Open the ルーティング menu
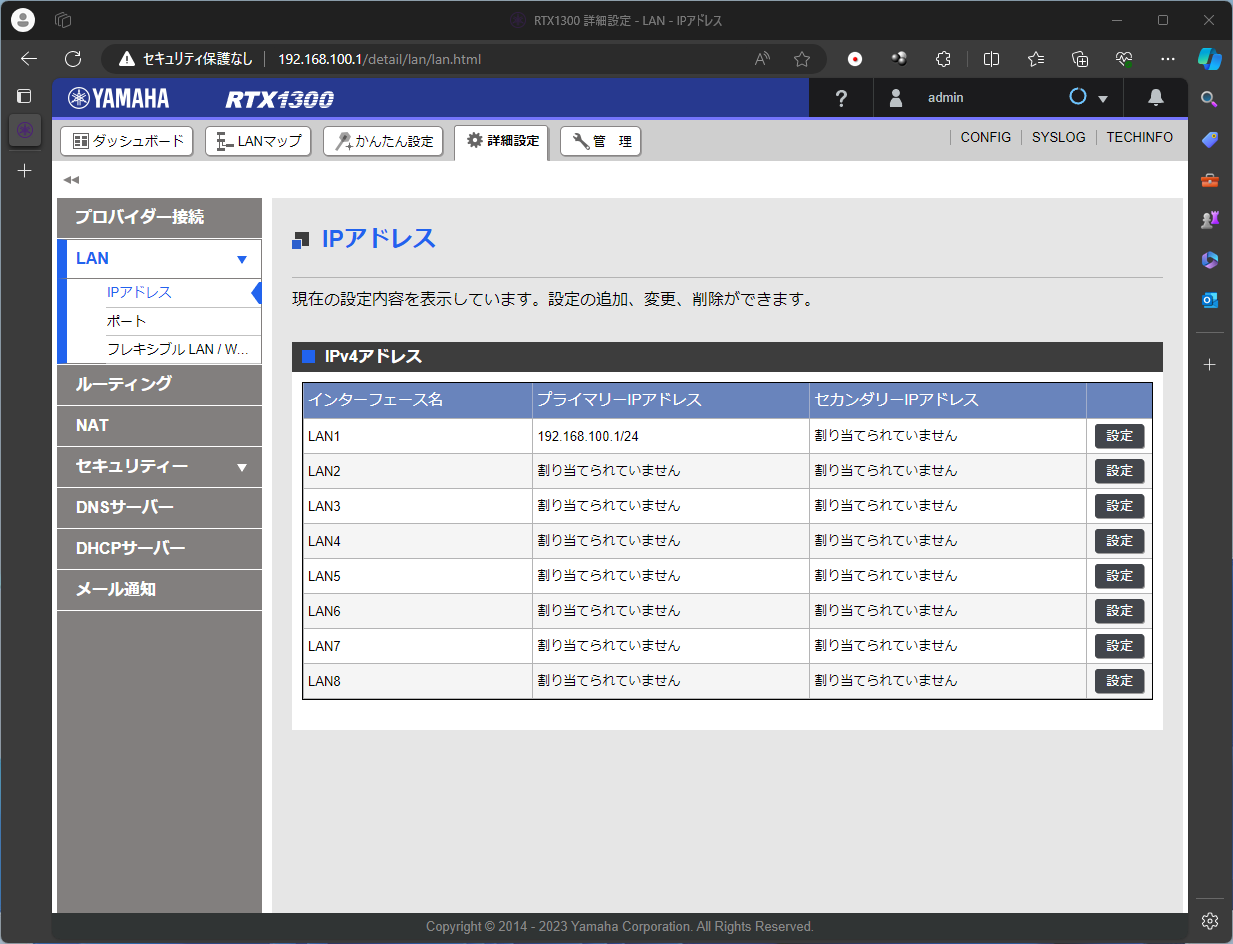Image resolution: width=1233 pixels, height=944 pixels. 159,384
